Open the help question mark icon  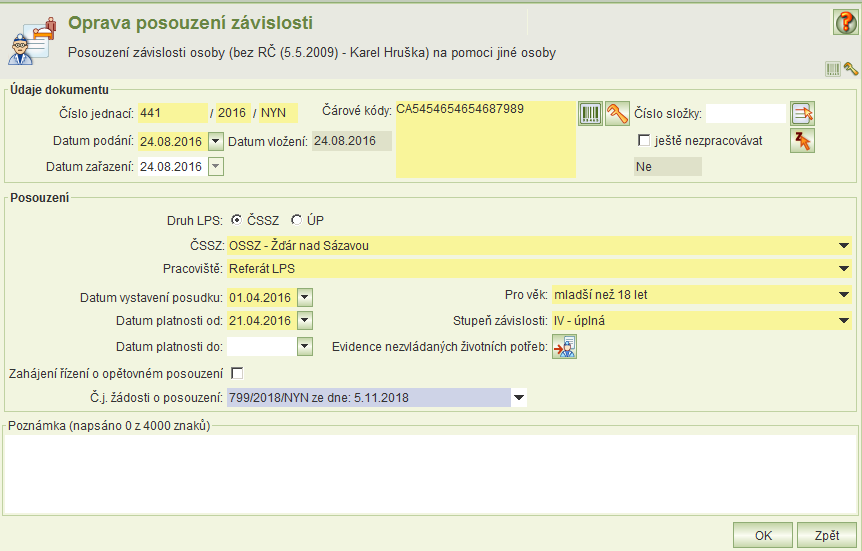(846, 23)
